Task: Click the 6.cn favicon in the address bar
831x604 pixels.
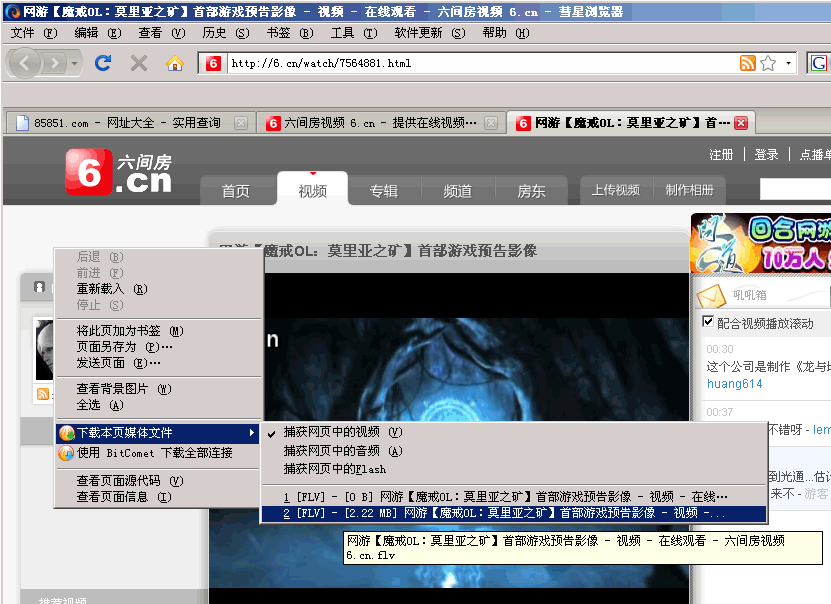Action: click(213, 64)
